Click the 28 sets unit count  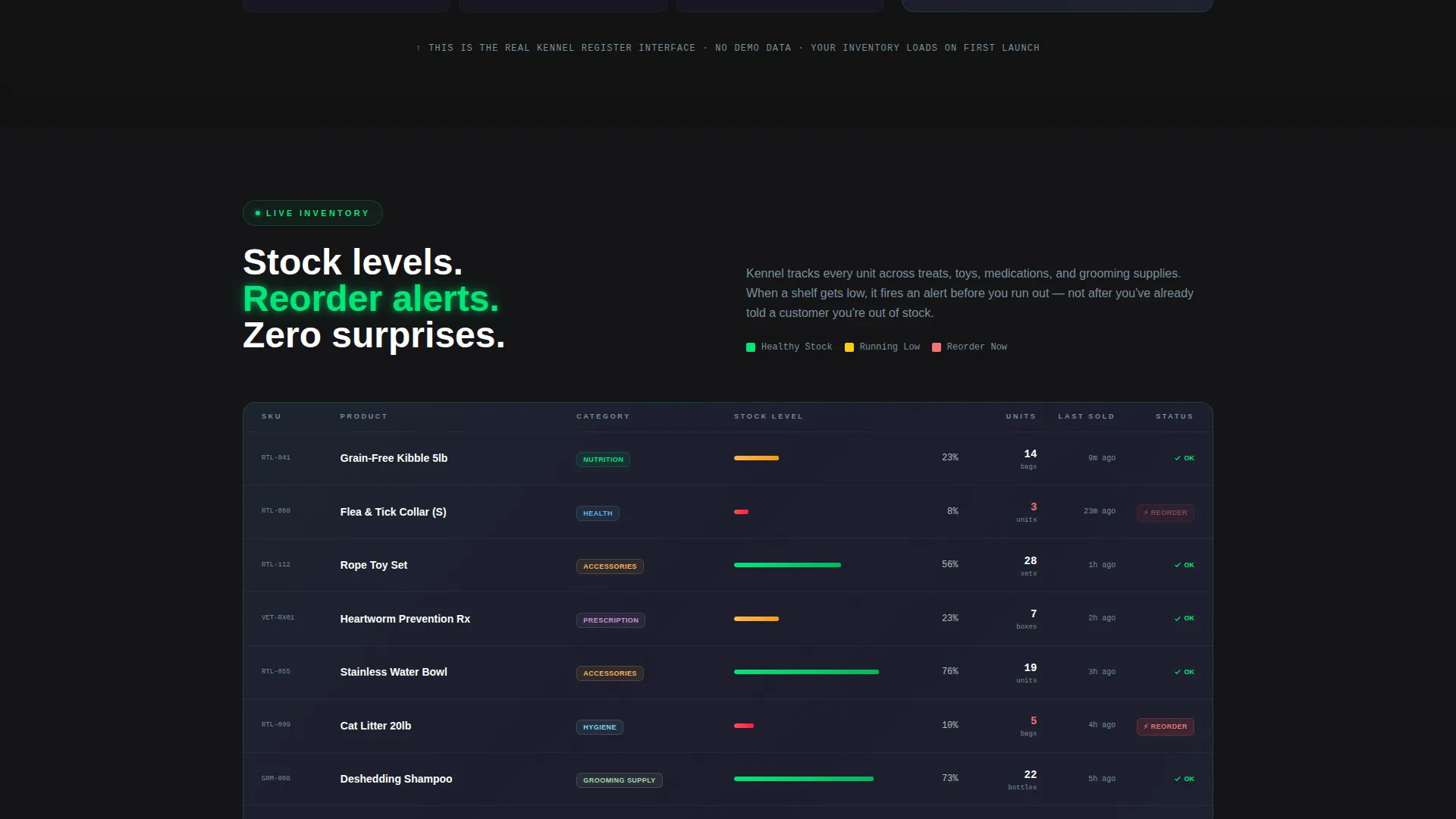[x=1029, y=566]
